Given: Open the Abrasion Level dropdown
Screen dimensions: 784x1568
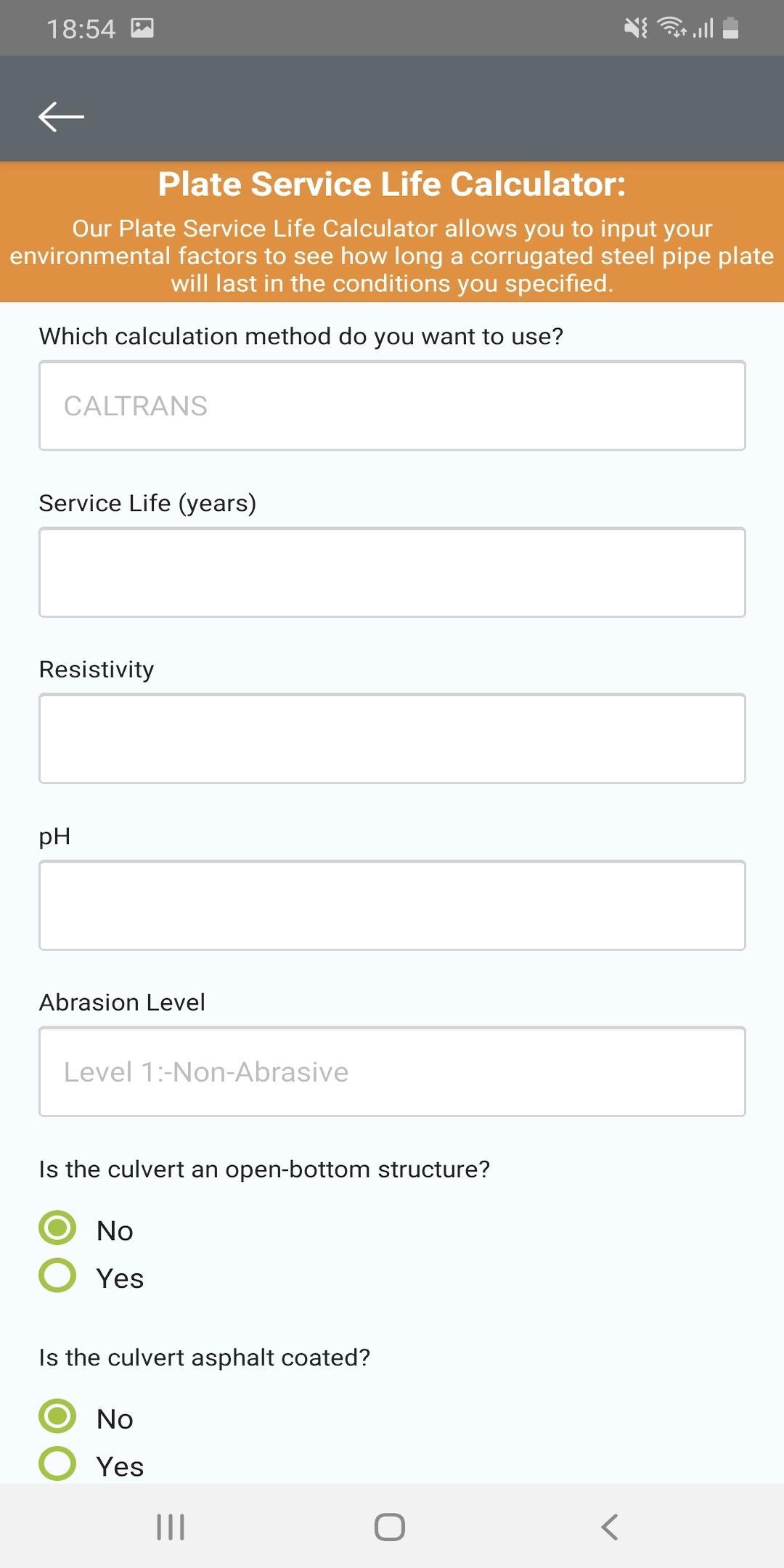Looking at the screenshot, I should [x=392, y=1071].
